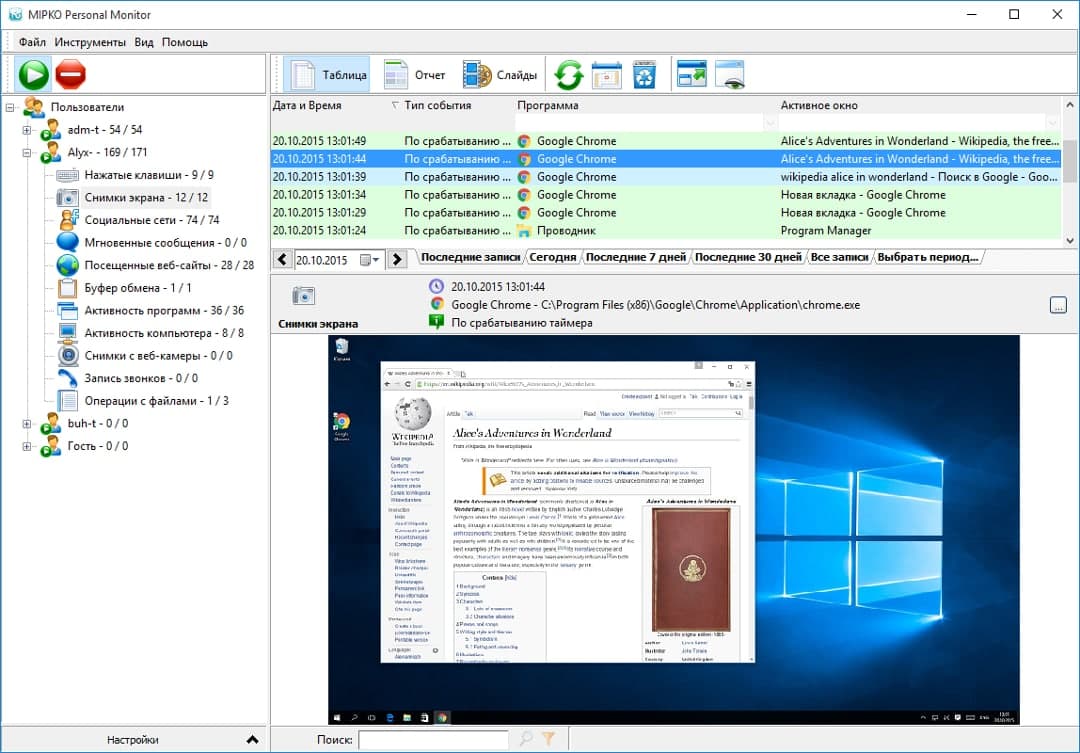
Task: Select Буфер обмена - 1 / 1
Action: 138,288
